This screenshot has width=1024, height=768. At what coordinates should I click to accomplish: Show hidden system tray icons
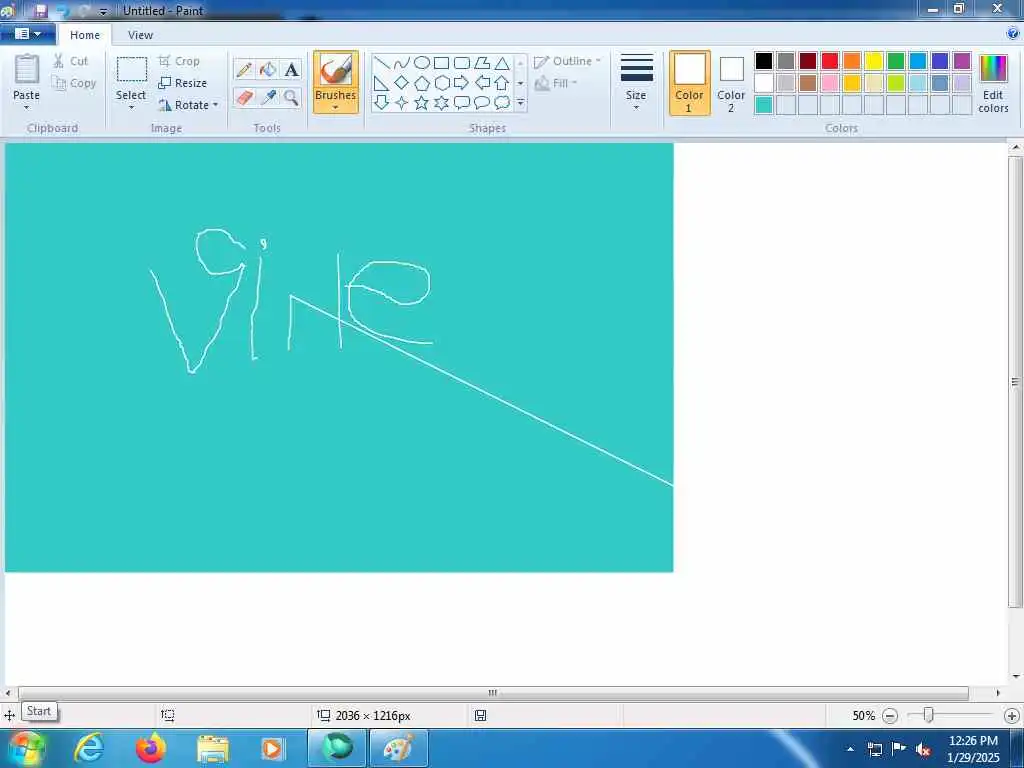click(x=850, y=749)
